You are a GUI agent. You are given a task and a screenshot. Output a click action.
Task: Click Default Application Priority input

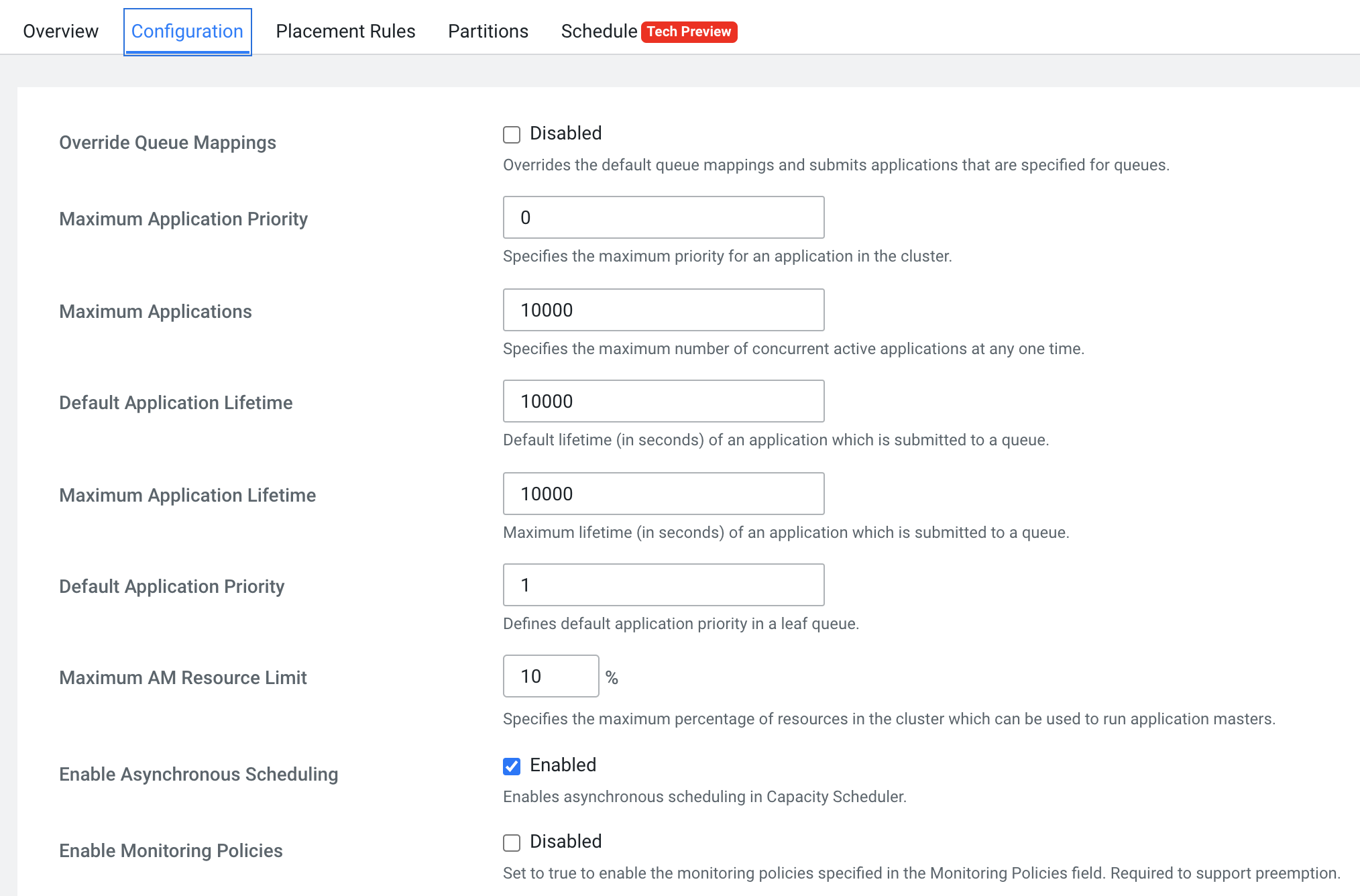pyautogui.click(x=663, y=585)
